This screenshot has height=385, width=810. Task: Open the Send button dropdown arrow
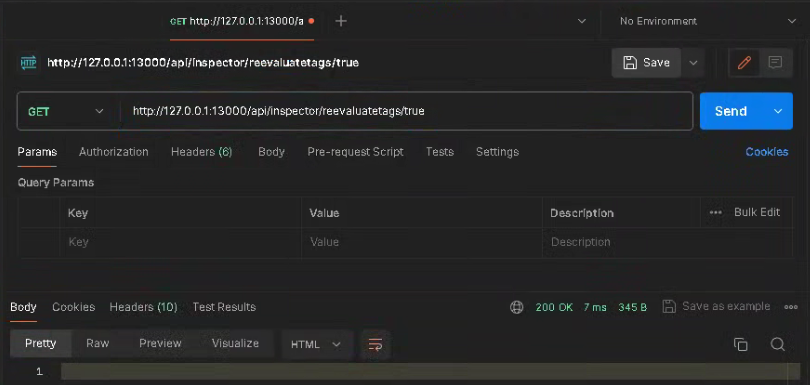coord(777,111)
